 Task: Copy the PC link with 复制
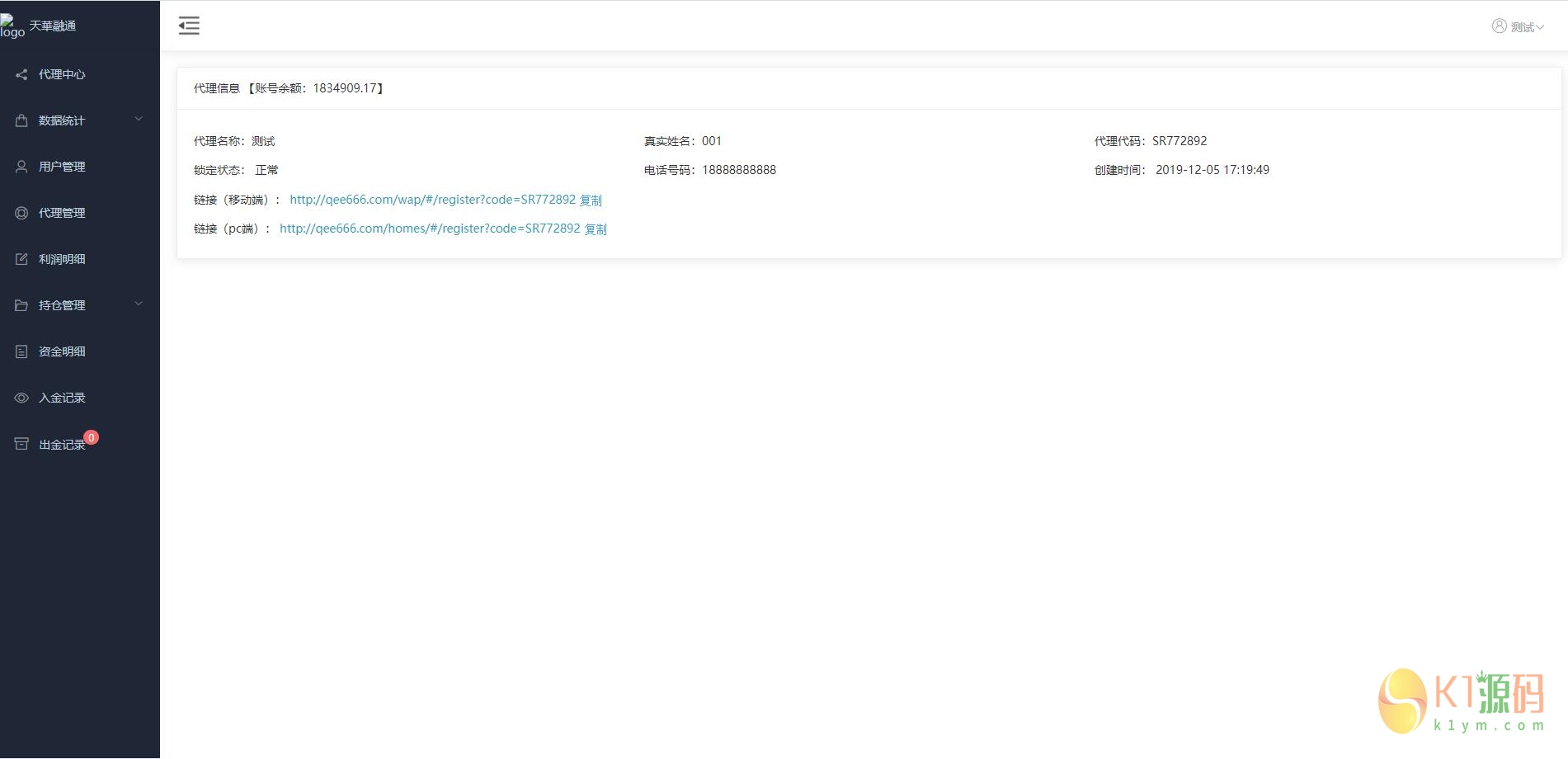(596, 229)
